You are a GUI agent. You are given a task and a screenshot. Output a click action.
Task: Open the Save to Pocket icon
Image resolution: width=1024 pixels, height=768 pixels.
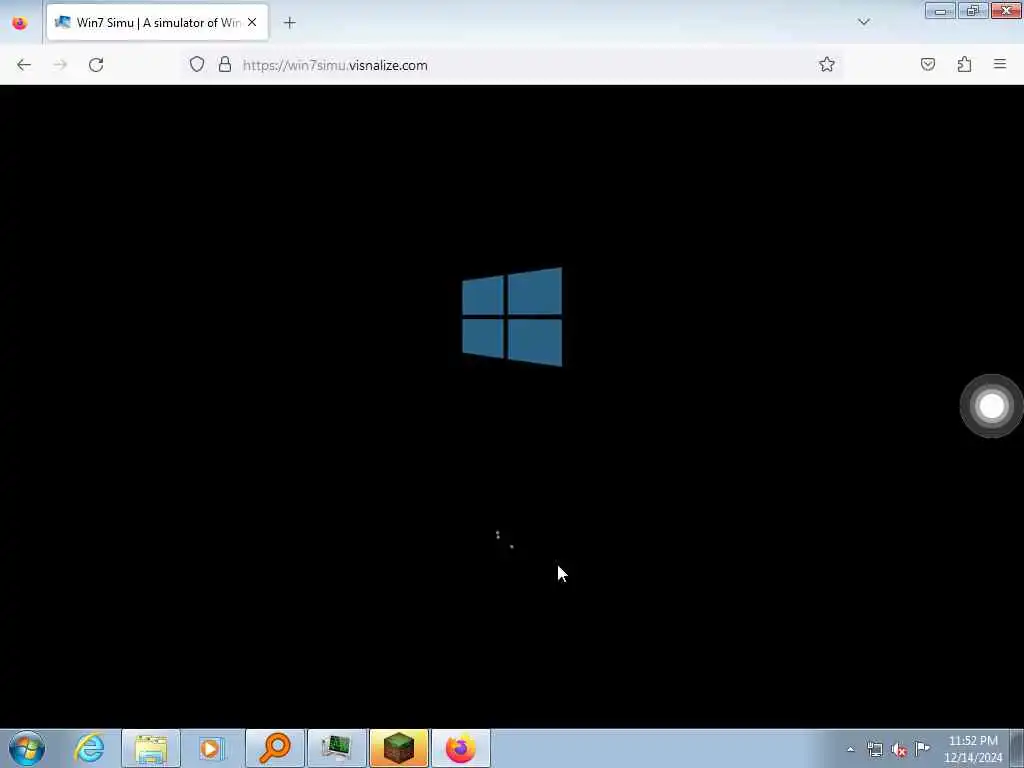[x=927, y=64]
